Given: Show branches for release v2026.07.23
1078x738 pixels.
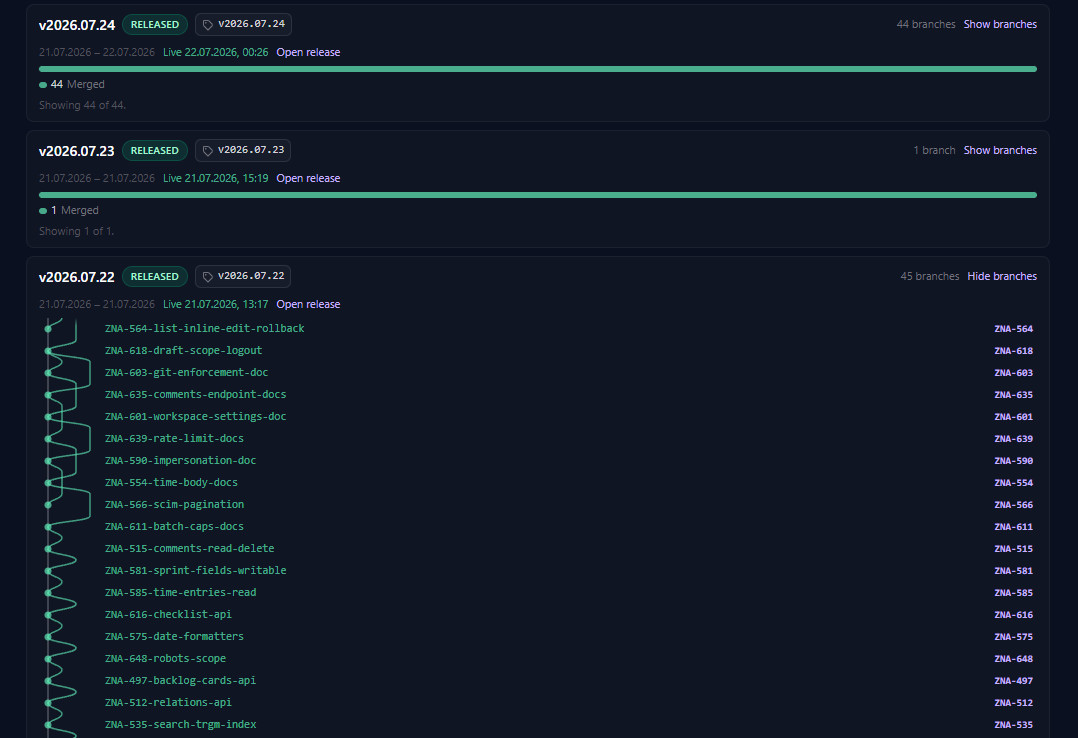Looking at the screenshot, I should pyautogui.click(x=1000, y=150).
